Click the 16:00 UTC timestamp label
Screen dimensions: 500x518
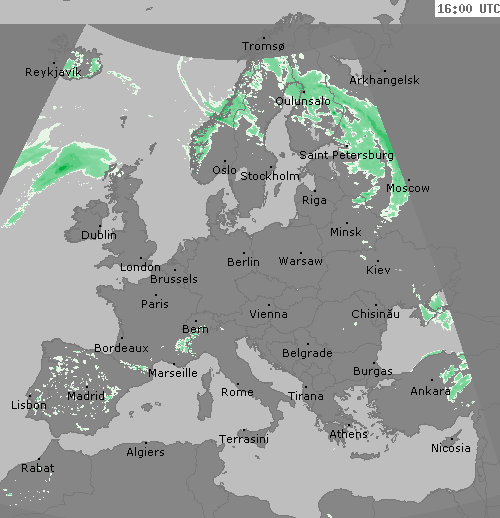(x=468, y=8)
